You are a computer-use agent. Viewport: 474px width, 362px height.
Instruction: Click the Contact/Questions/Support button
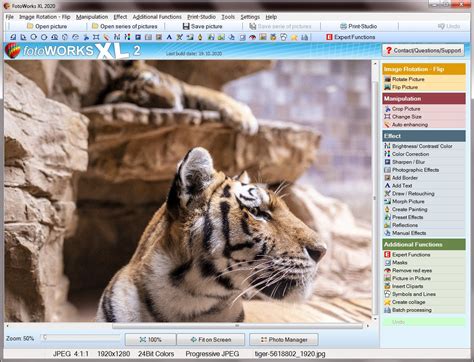tap(423, 50)
